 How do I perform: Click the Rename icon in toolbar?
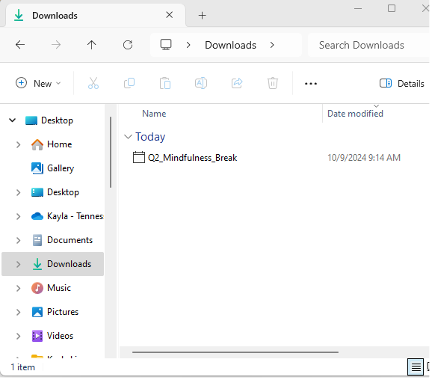coord(201,83)
